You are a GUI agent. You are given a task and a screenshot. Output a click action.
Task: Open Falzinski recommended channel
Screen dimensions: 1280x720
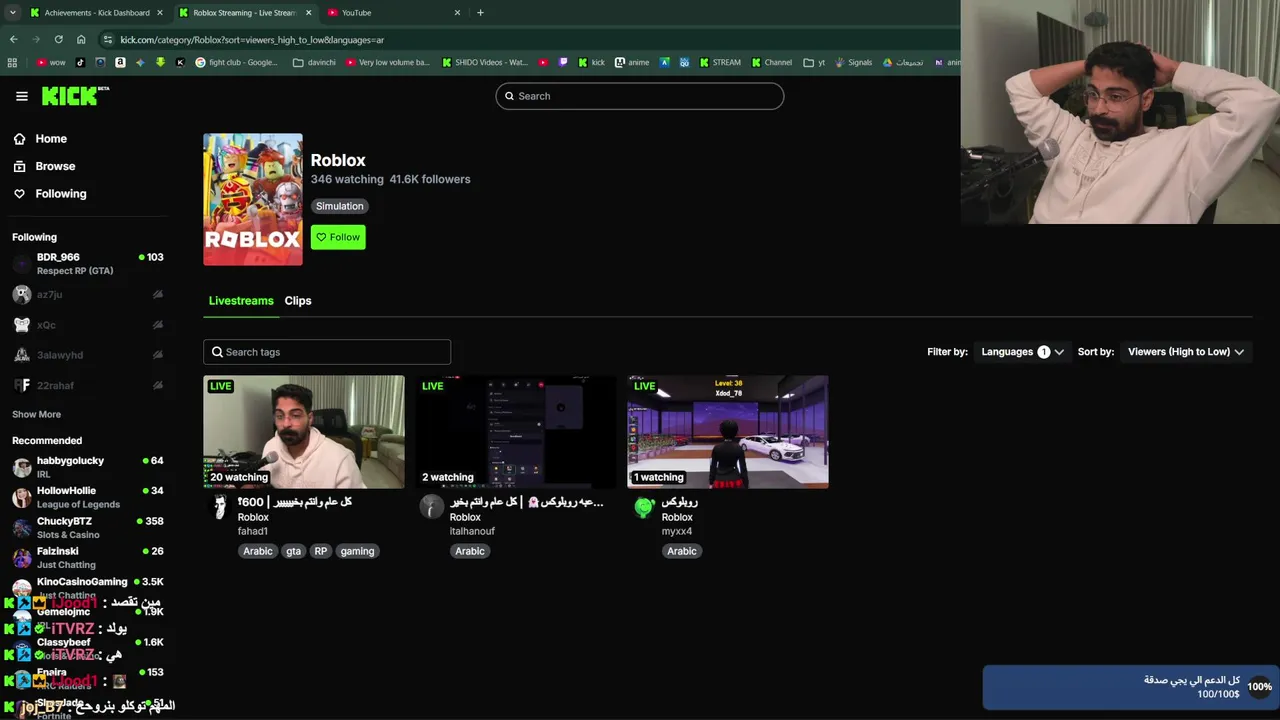pos(88,557)
